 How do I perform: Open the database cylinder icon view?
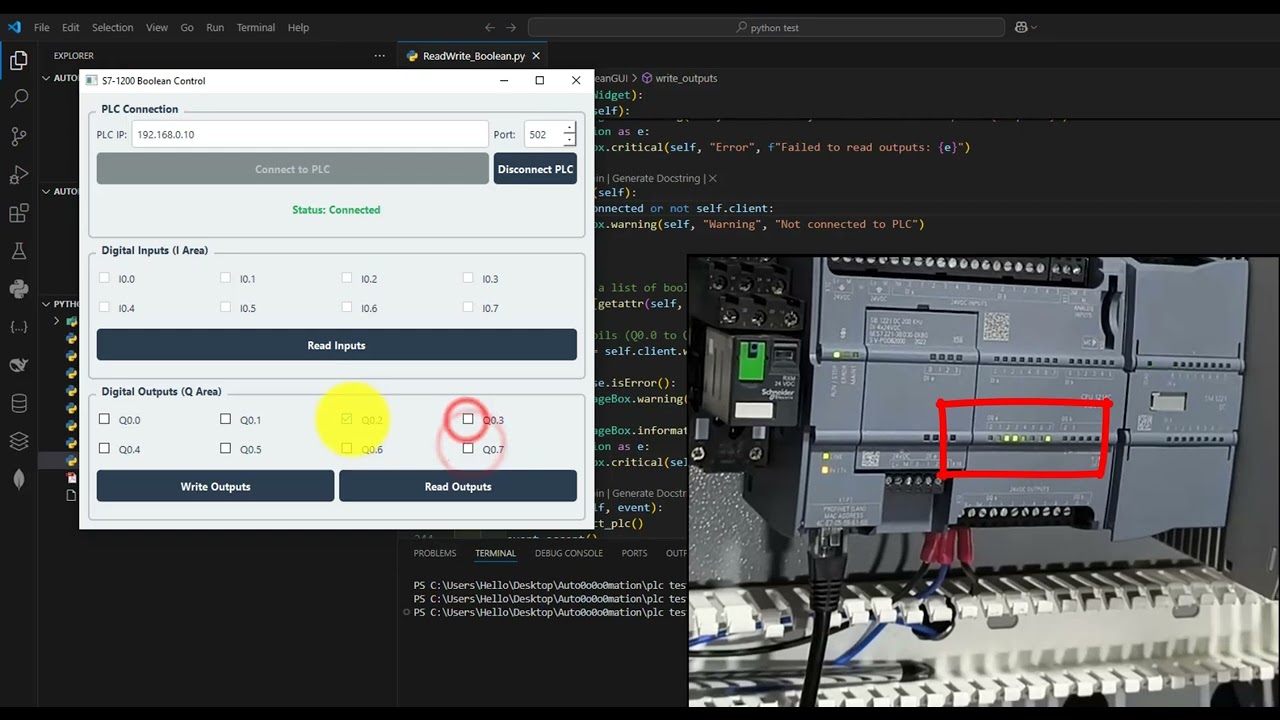(18, 403)
